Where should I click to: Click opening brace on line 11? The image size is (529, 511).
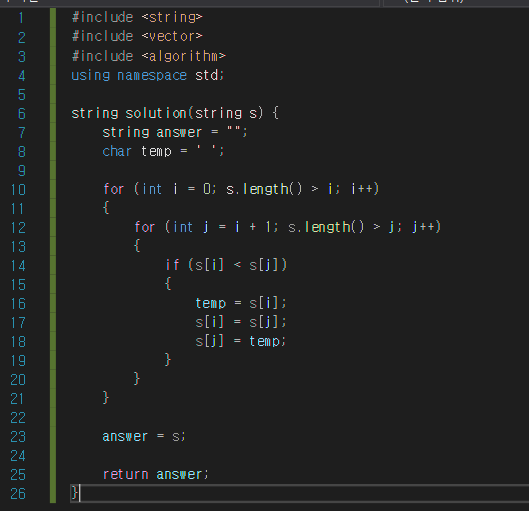pyautogui.click(x=106, y=207)
